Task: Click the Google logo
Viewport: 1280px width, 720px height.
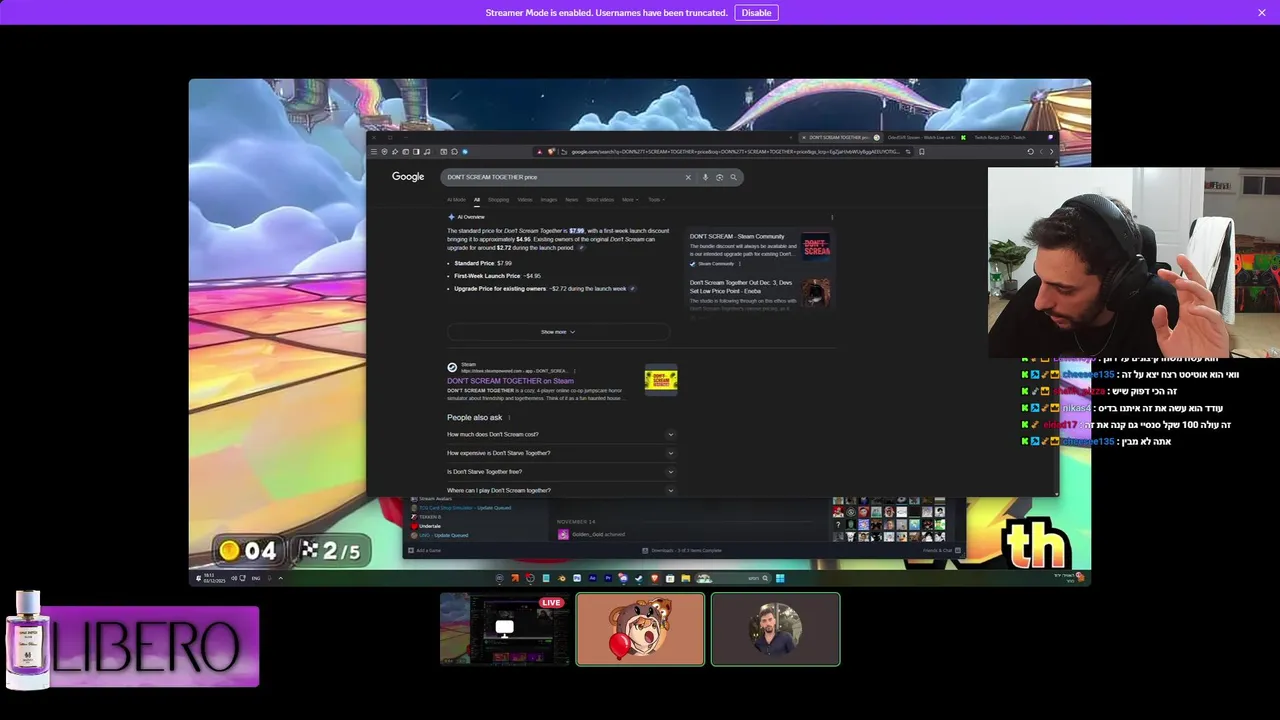Action: click(408, 177)
